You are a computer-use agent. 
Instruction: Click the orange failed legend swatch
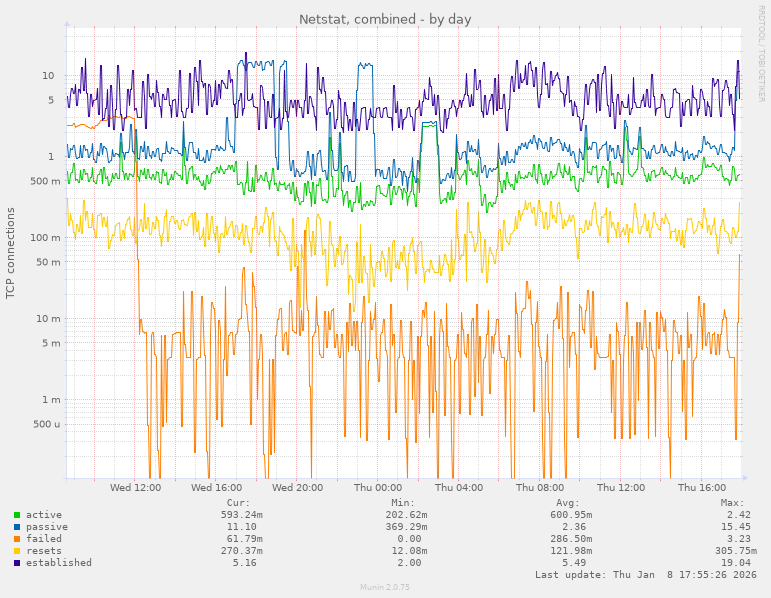pos(17,539)
